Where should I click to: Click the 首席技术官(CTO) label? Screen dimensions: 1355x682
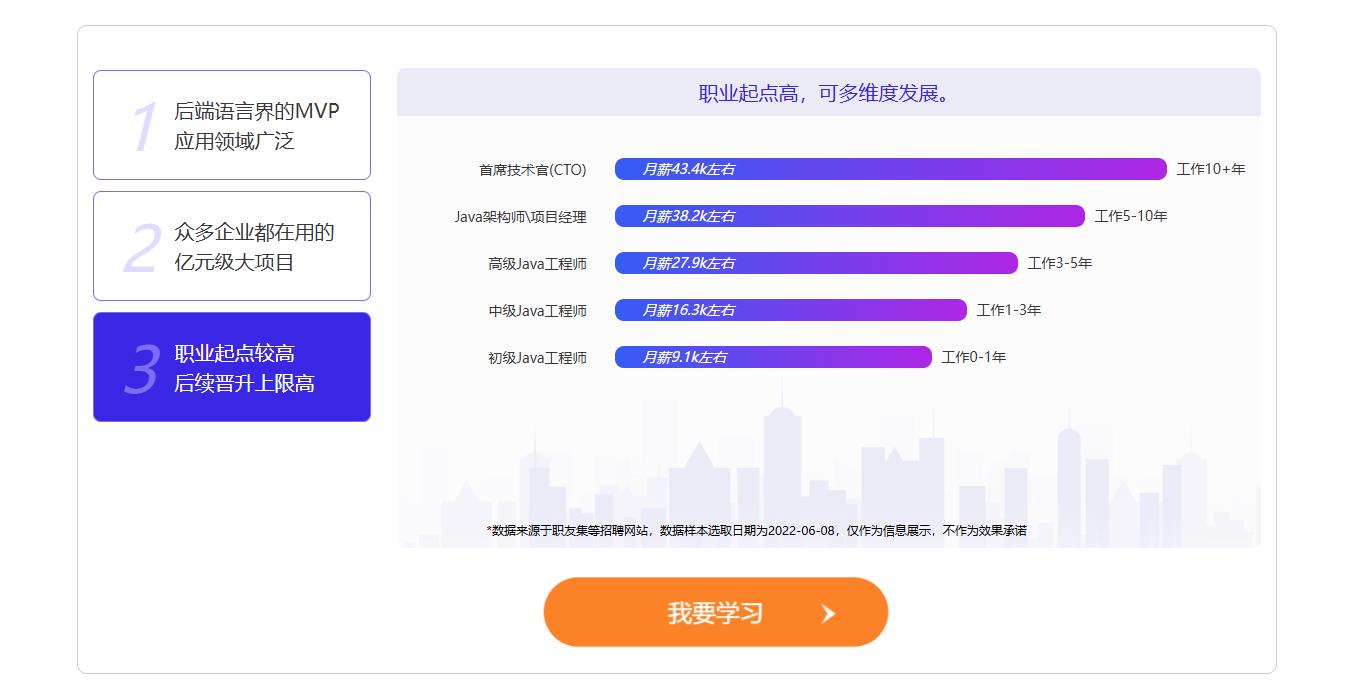(532, 170)
